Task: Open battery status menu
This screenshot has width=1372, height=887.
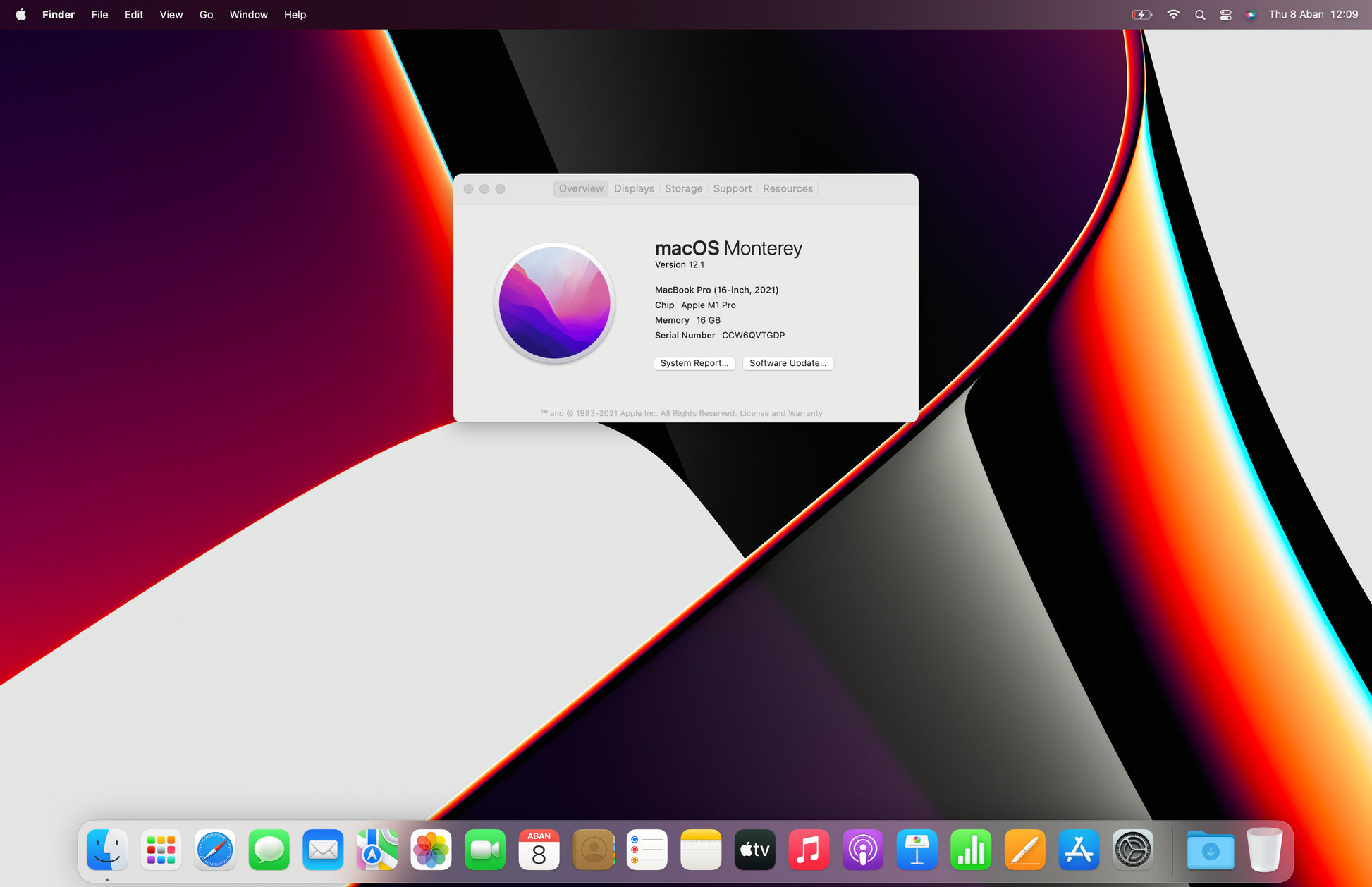Action: click(x=1141, y=15)
